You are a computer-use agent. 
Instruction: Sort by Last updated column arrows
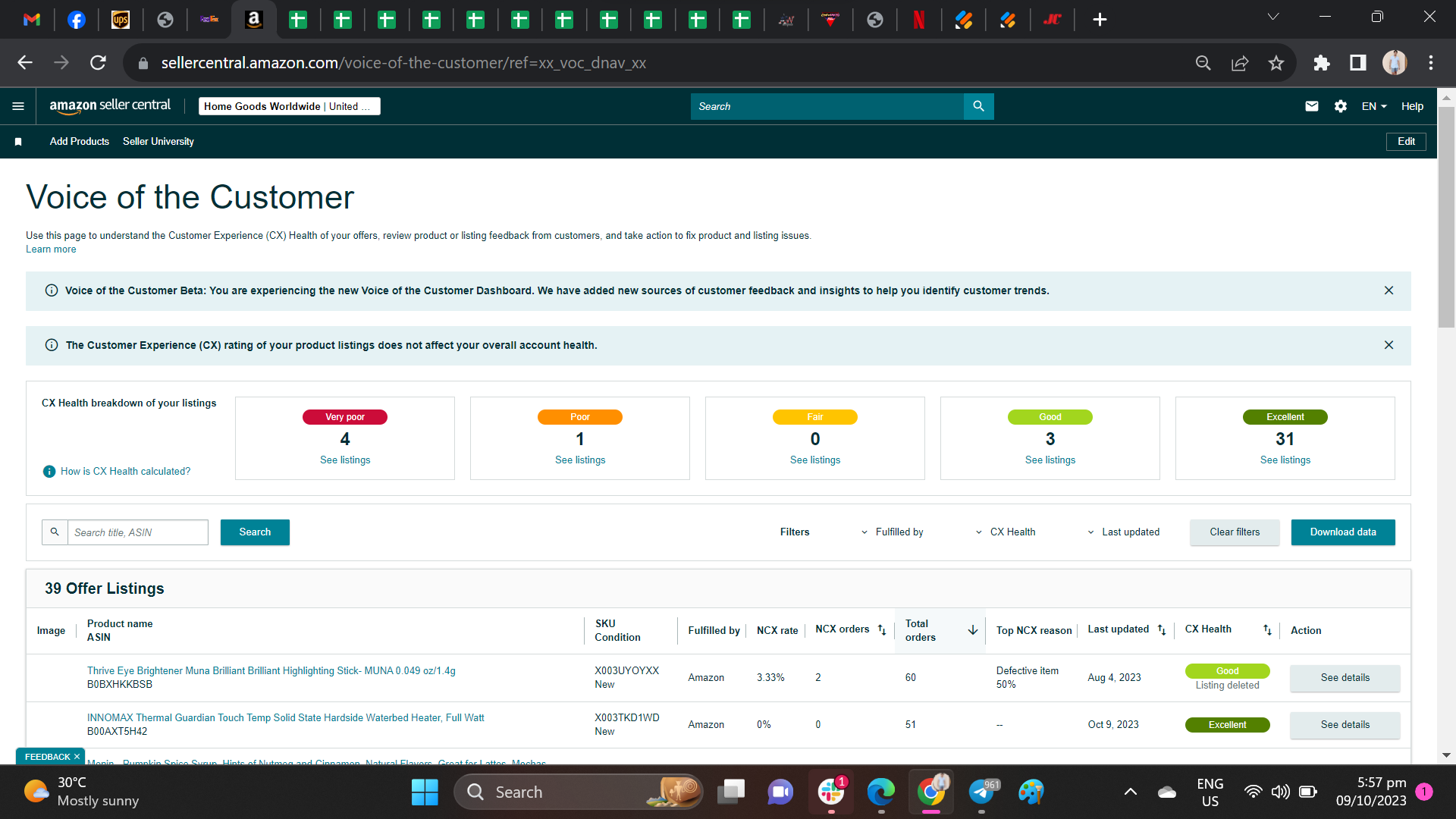point(1162,630)
